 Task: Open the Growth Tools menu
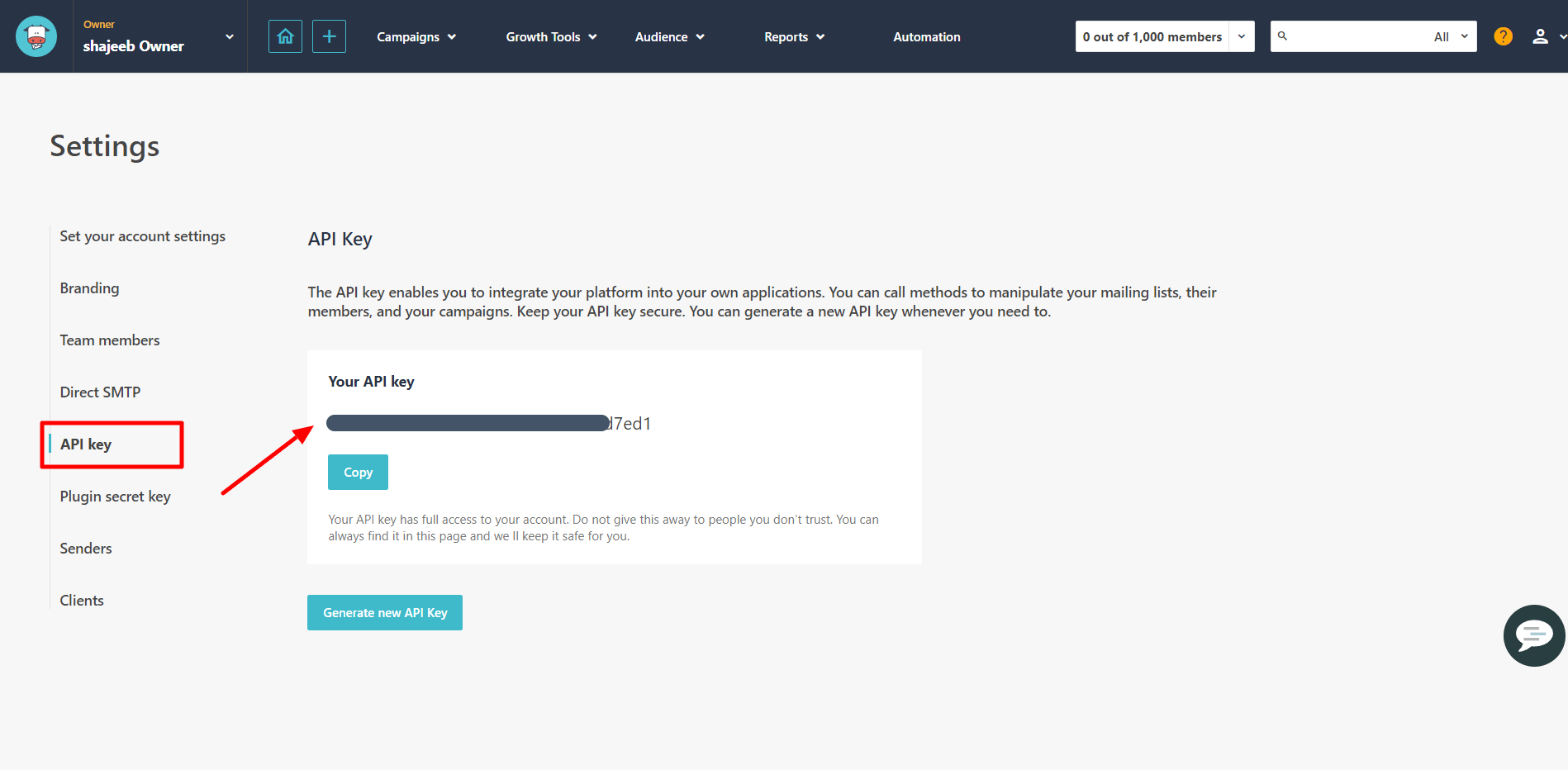551,37
